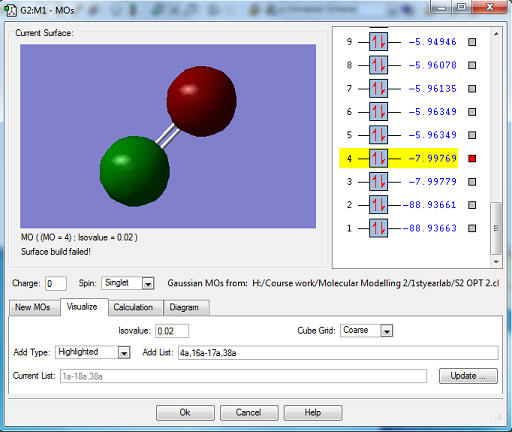Click the occupancy box for orbital 1
512x432 pixels.
[x=378, y=228]
